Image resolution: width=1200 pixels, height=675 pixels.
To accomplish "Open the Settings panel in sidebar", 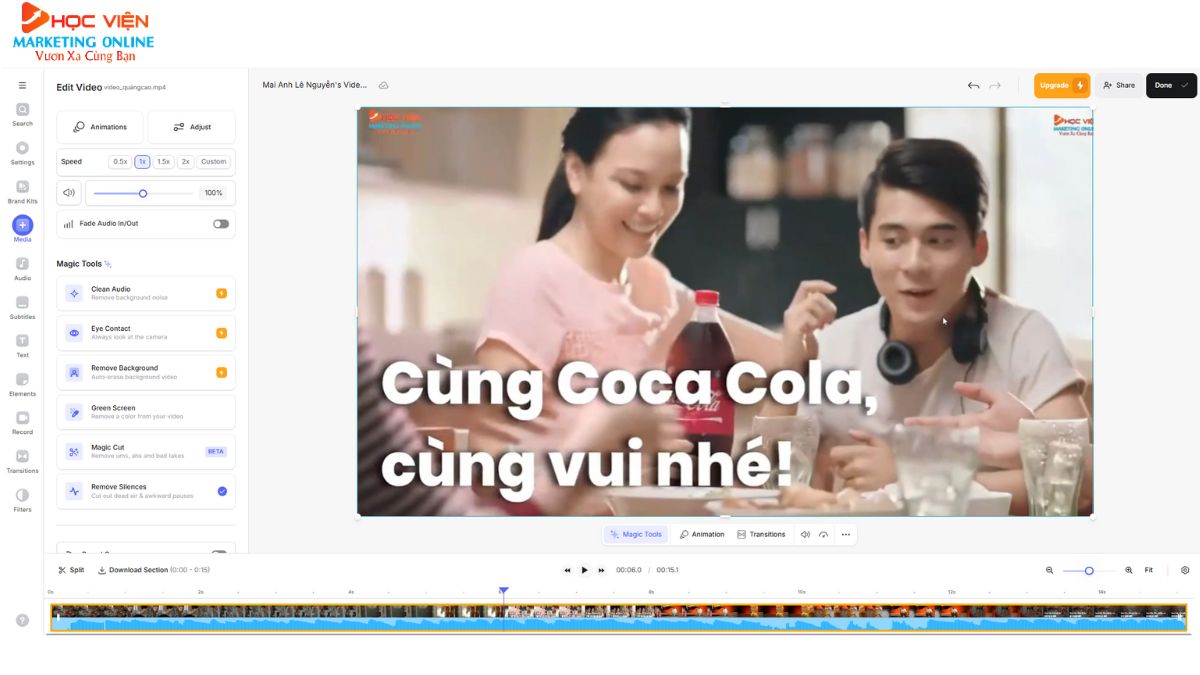I will tap(22, 153).
